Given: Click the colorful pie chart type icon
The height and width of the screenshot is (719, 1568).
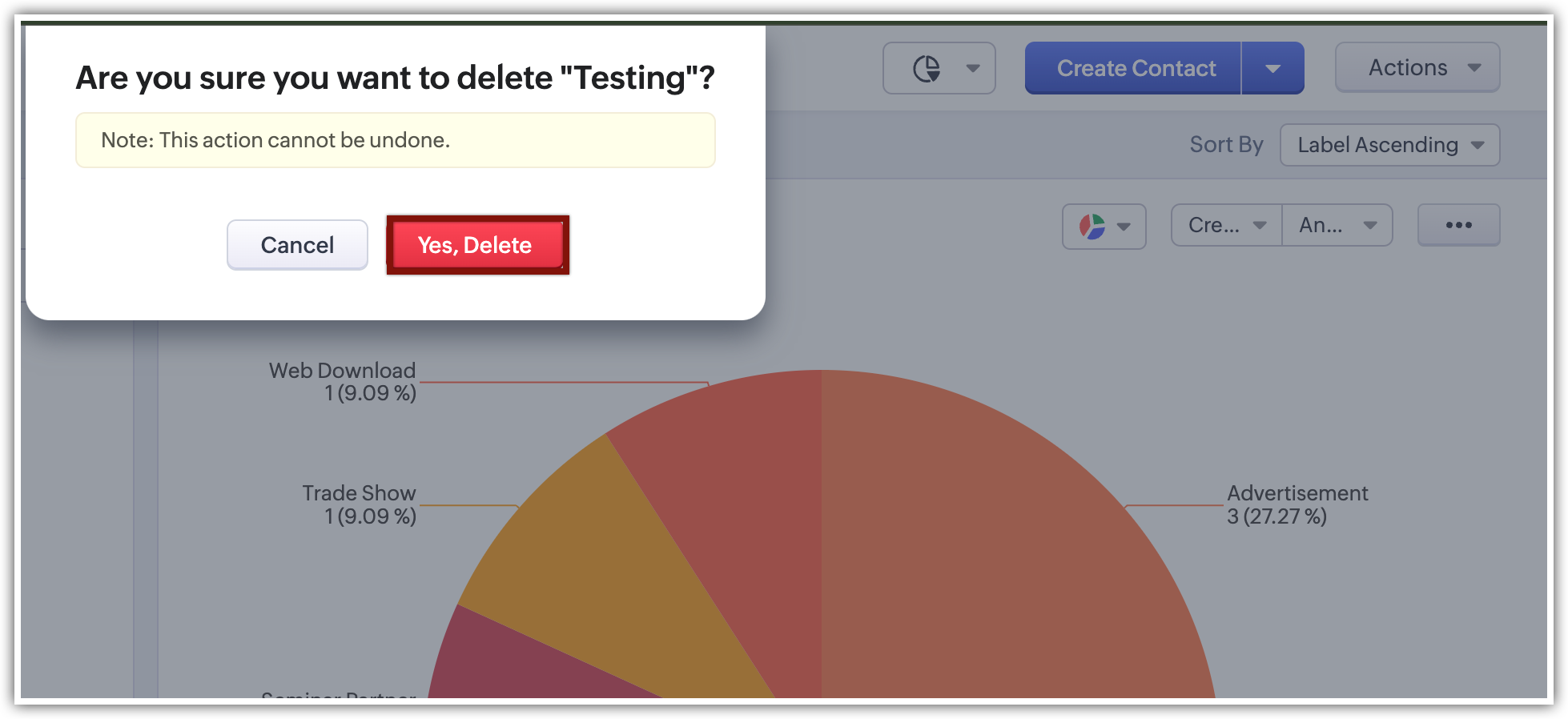Looking at the screenshot, I should 1092,227.
